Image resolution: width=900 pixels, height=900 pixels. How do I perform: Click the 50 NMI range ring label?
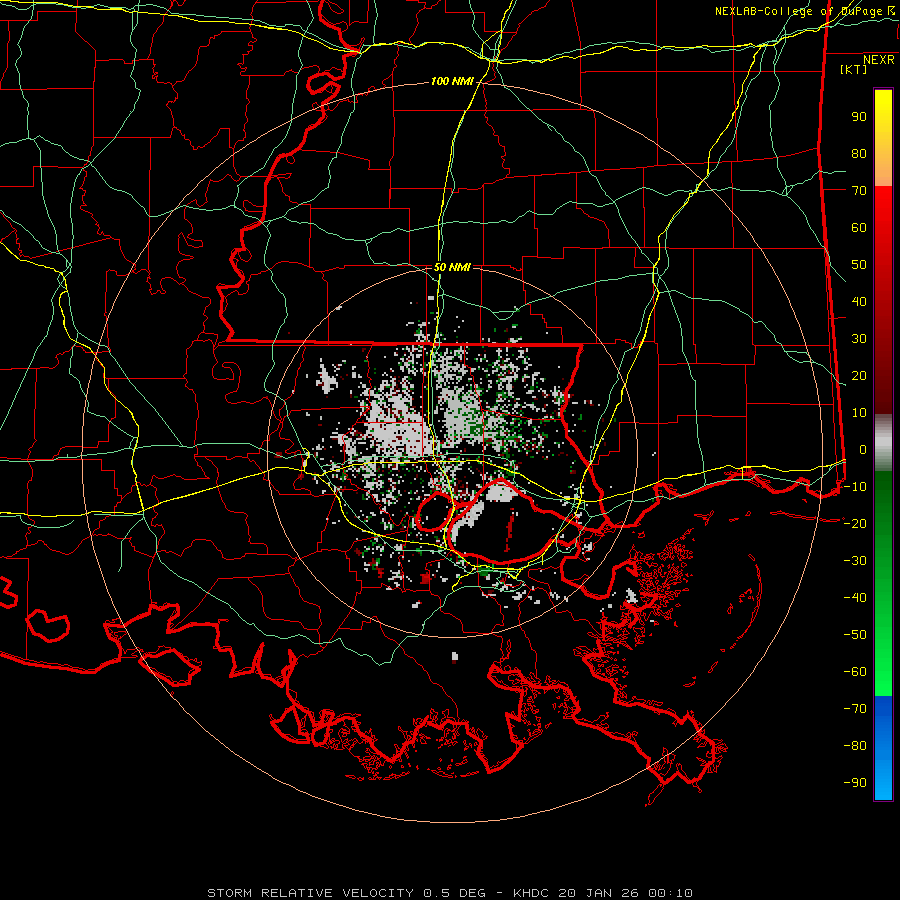click(x=452, y=267)
